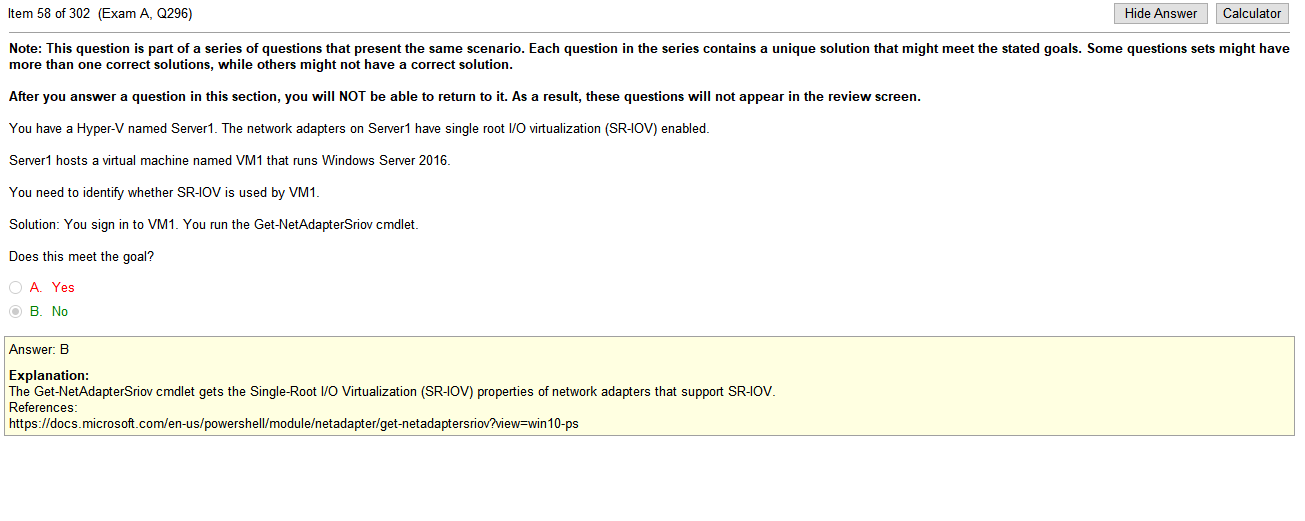This screenshot has width=1305, height=521.
Task: Click the 'You need to identify whether SR-IOV' line
Action: [163, 192]
